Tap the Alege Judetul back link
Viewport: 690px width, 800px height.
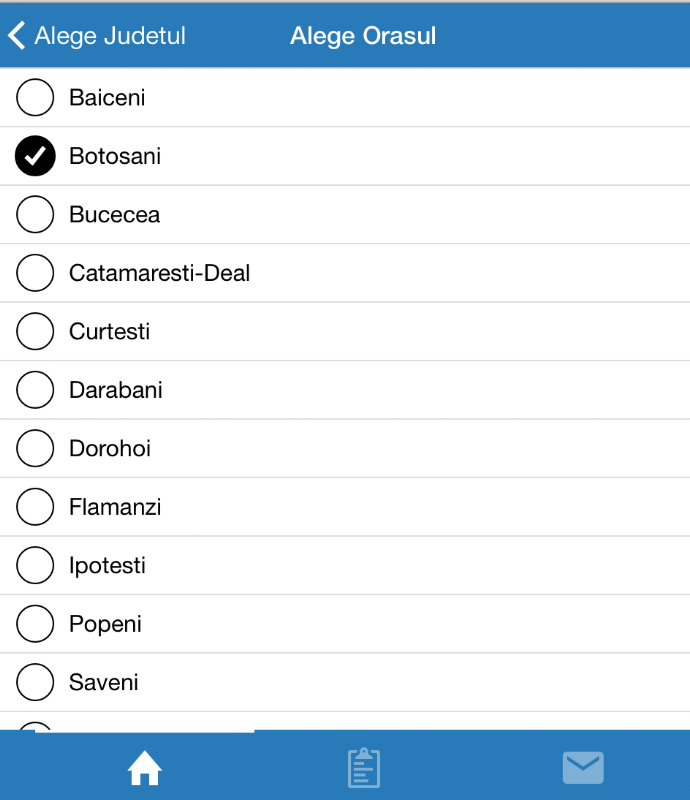coord(110,36)
